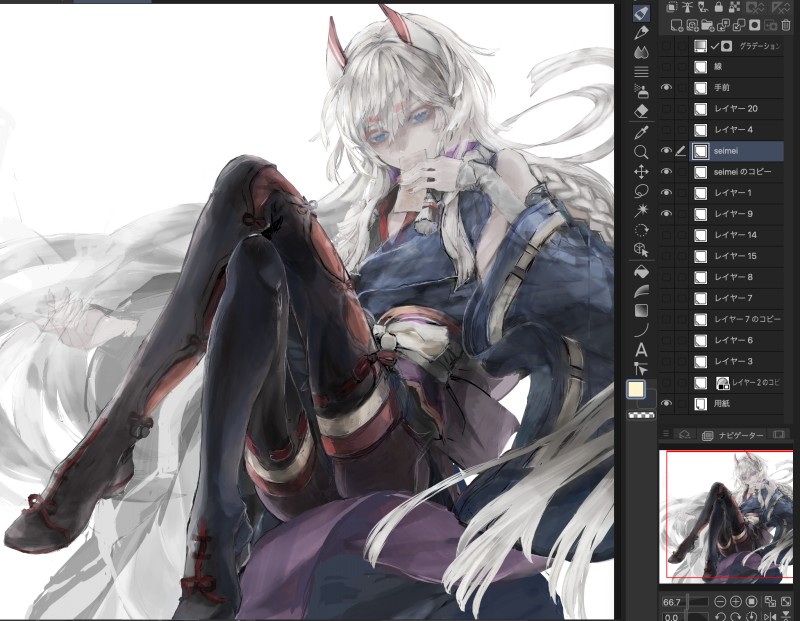Select the Blend (water drops) tool
This screenshot has height=621, width=800.
[641, 52]
